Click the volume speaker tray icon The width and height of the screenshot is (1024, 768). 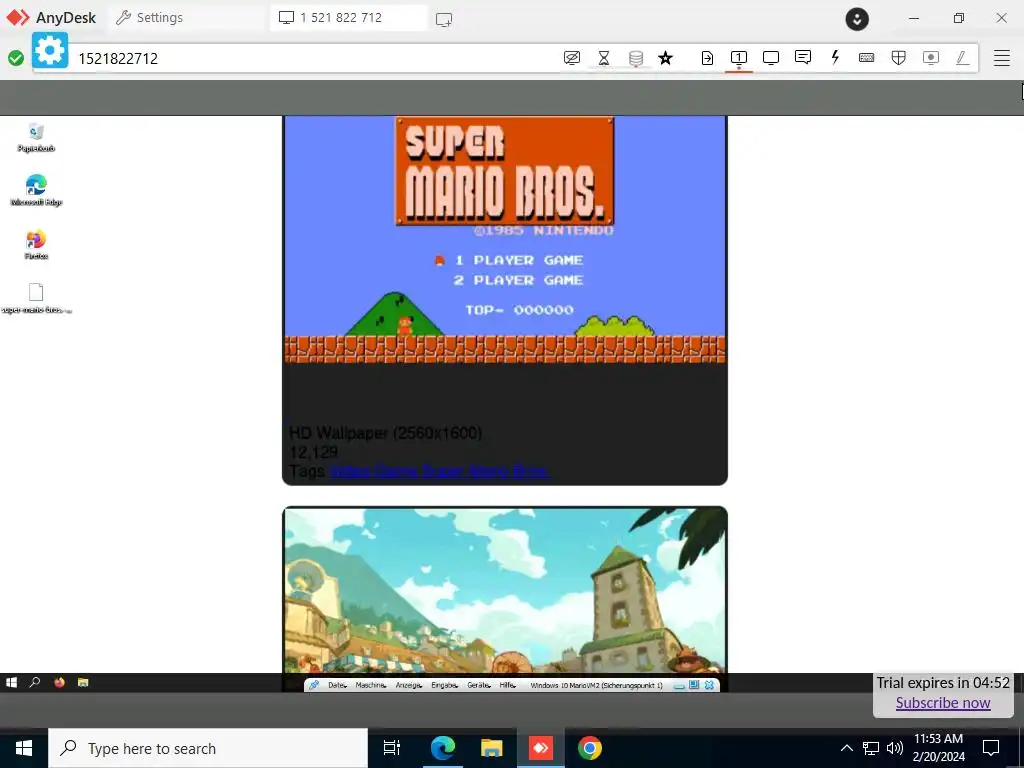(x=895, y=748)
